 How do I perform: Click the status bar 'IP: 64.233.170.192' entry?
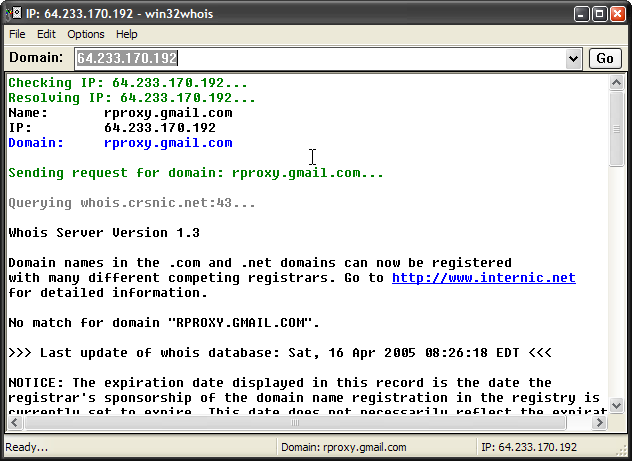point(529,447)
